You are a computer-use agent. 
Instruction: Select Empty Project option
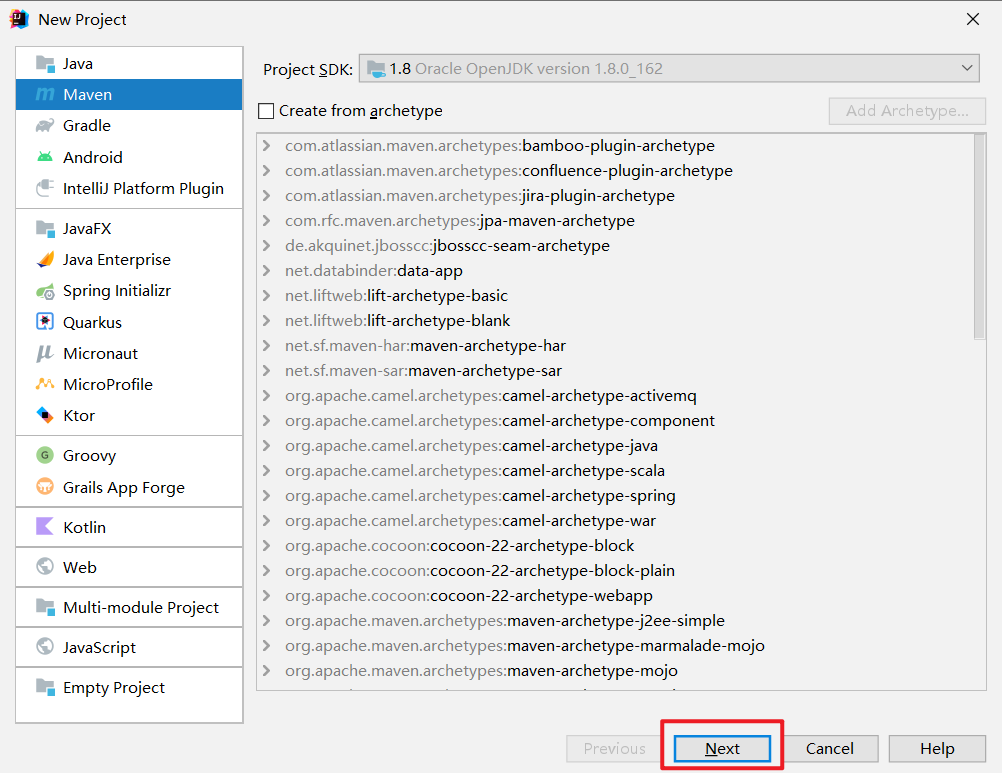pos(129,687)
